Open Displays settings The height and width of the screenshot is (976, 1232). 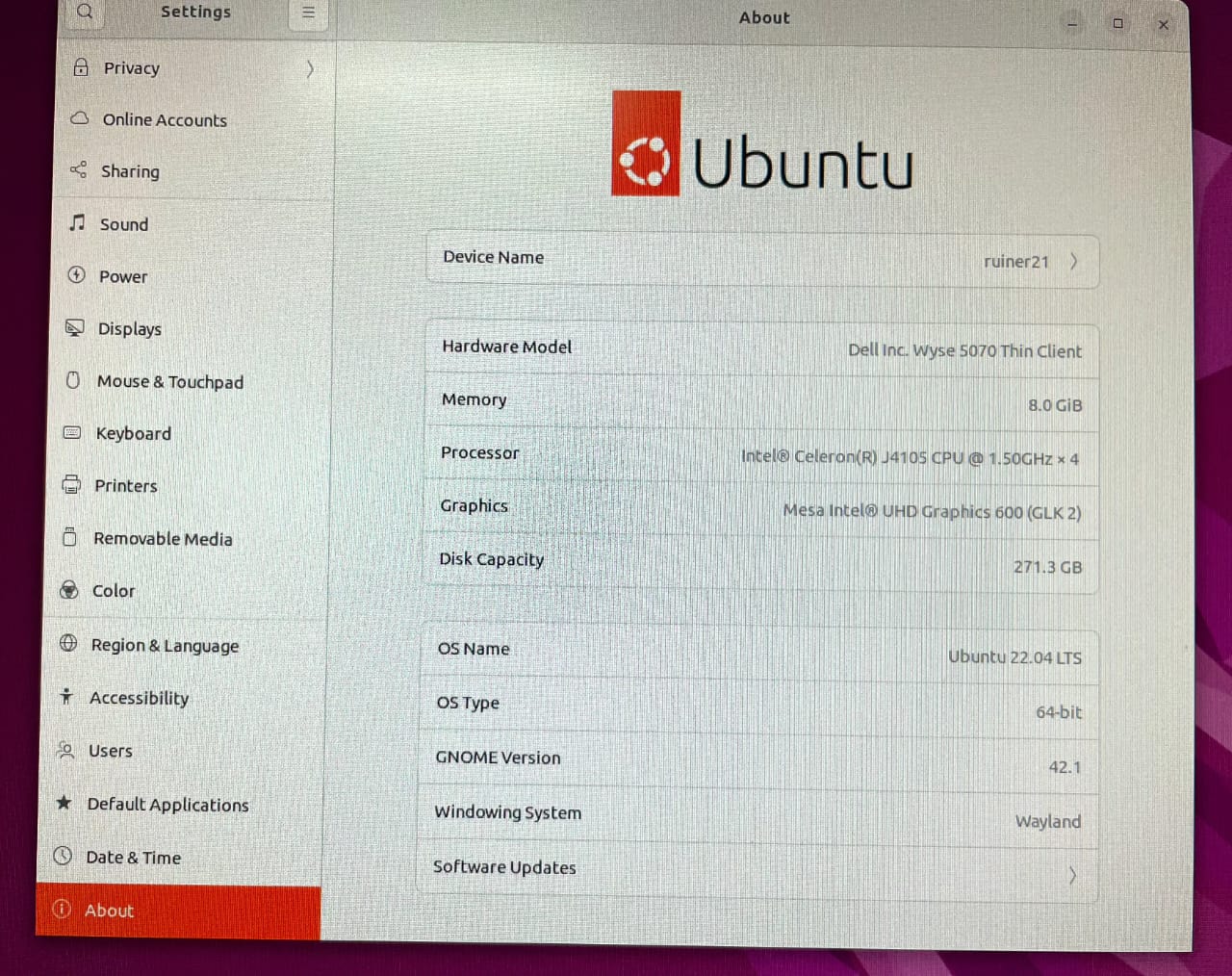191,328
